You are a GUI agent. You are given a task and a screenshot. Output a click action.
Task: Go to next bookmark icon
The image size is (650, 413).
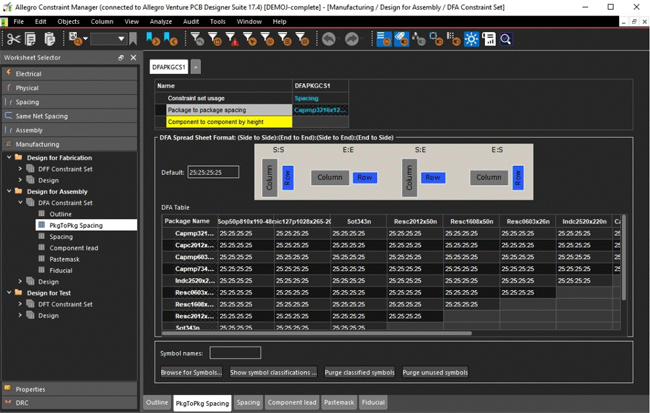153,39
